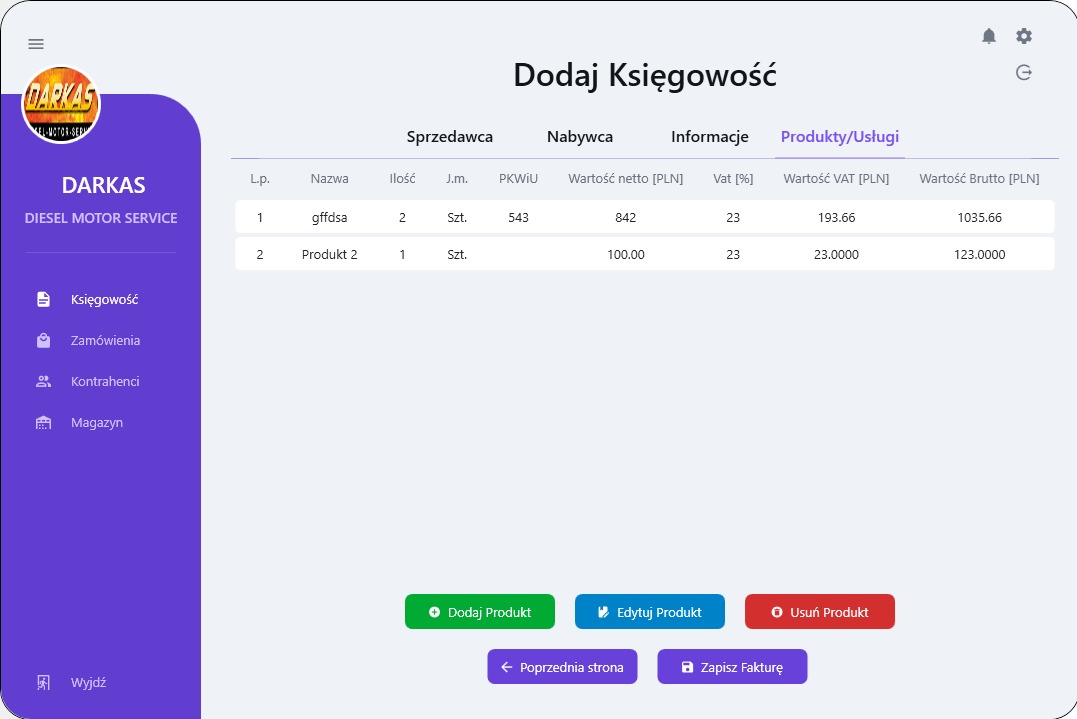The width and height of the screenshot is (1077, 719).
Task: Open notifications bell icon
Action: (988, 36)
